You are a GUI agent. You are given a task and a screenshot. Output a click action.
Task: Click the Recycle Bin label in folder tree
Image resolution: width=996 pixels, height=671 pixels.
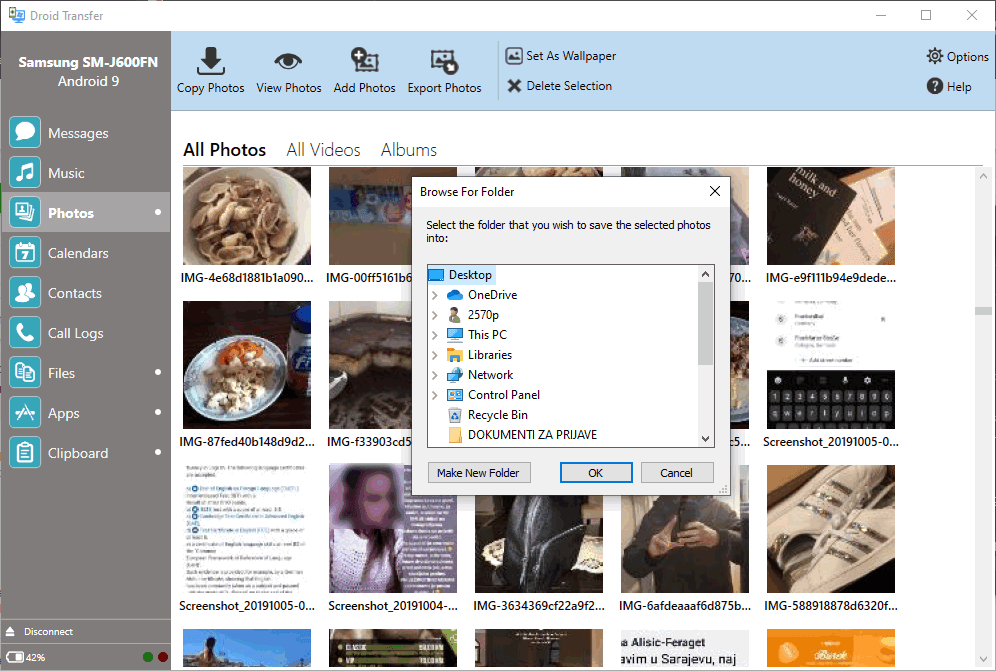[498, 415]
